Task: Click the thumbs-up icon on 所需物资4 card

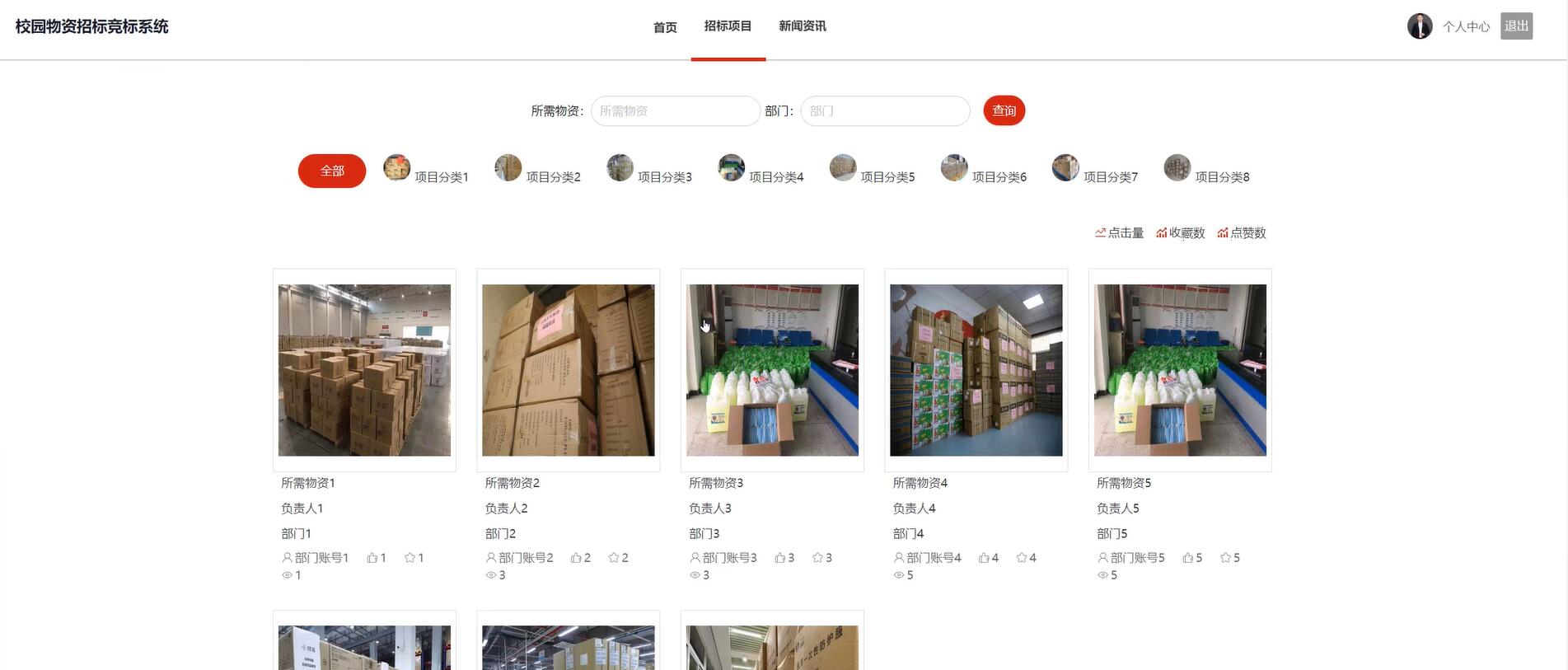Action: pyautogui.click(x=984, y=558)
